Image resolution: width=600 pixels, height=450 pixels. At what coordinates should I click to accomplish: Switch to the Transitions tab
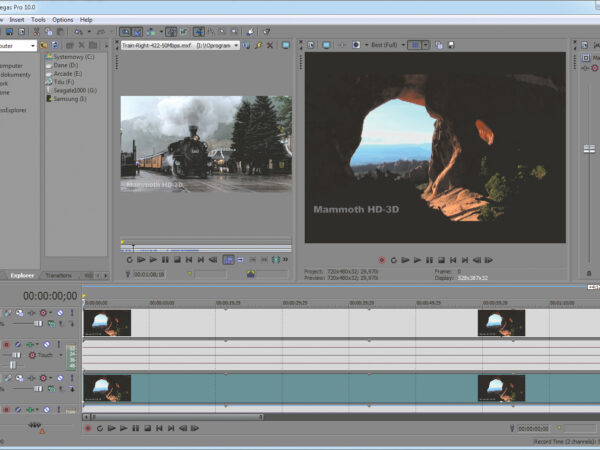click(x=59, y=275)
